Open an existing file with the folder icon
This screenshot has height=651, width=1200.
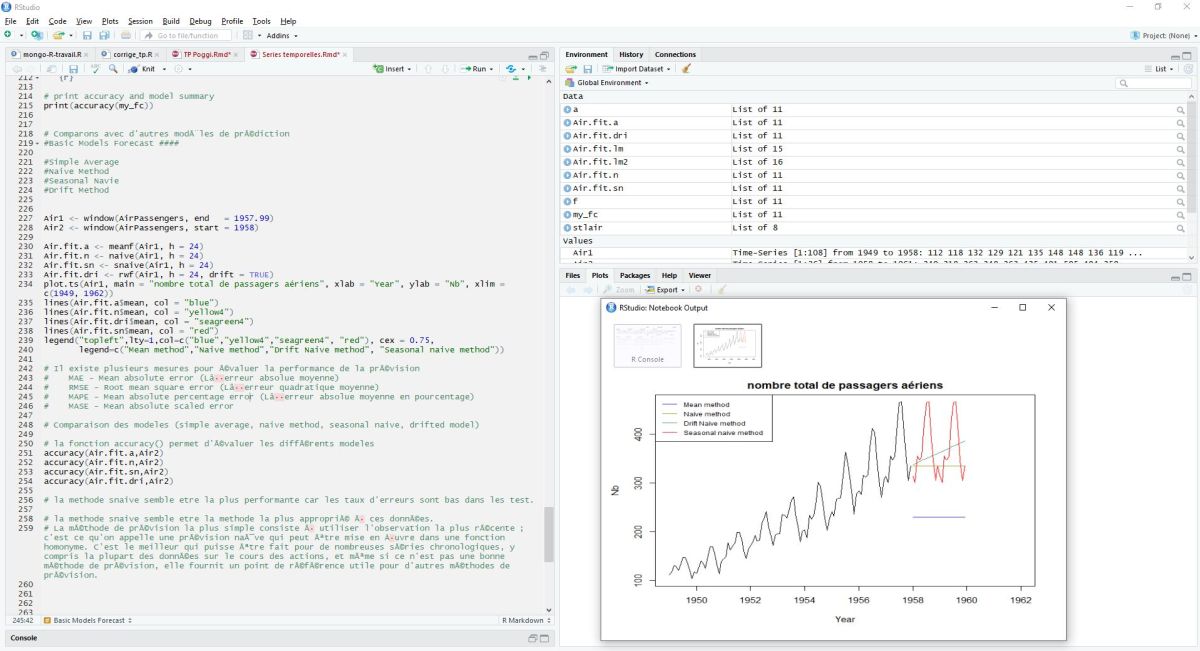click(x=58, y=35)
